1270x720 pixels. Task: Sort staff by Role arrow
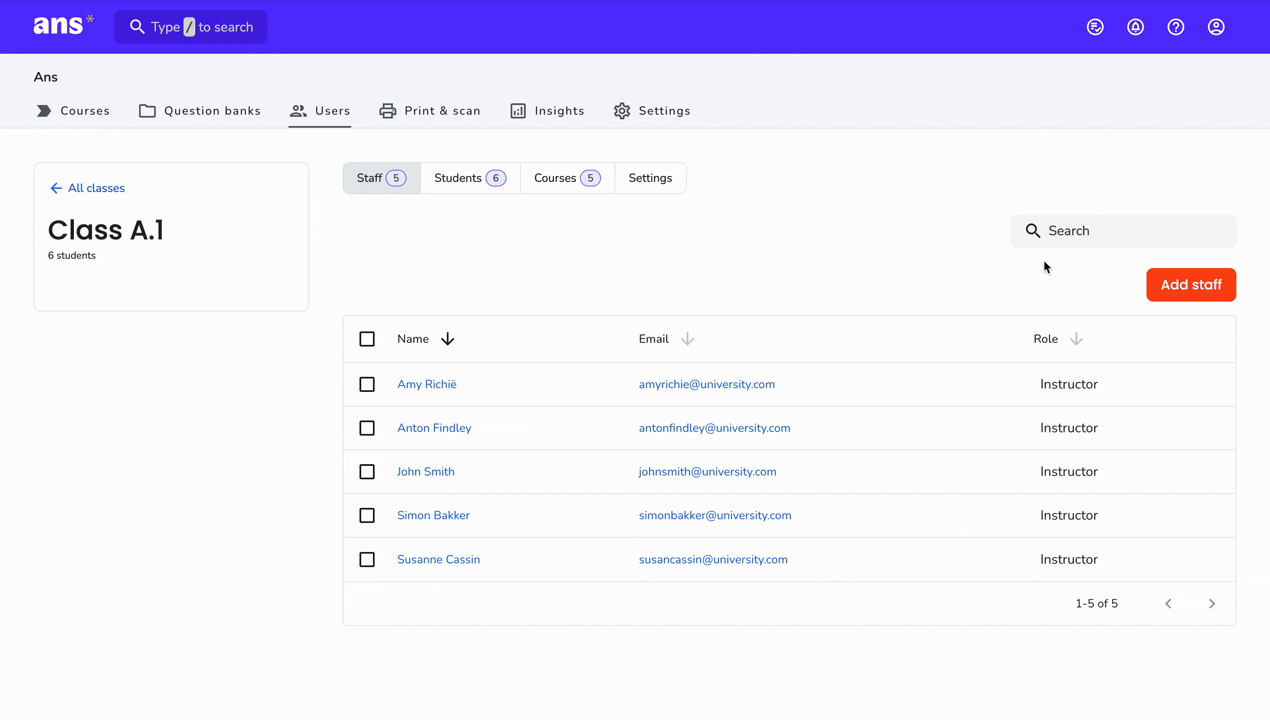point(1076,339)
